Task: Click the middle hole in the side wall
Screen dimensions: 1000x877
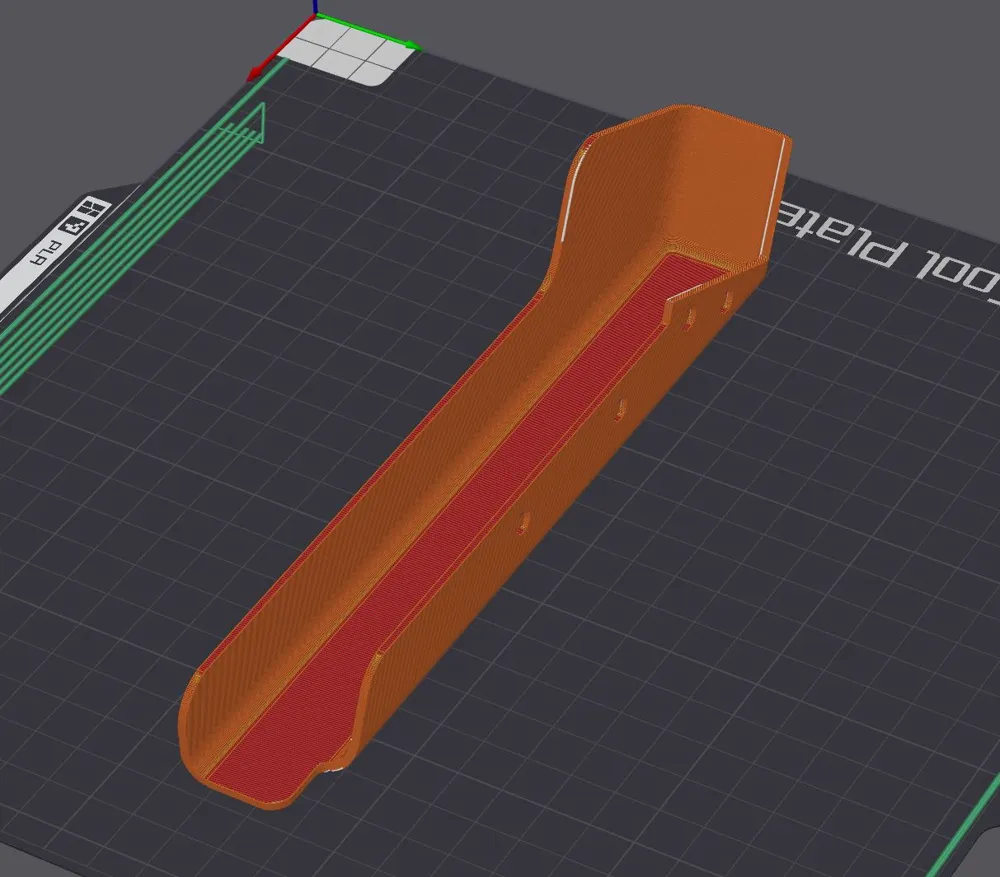Action: pyautogui.click(x=620, y=407)
